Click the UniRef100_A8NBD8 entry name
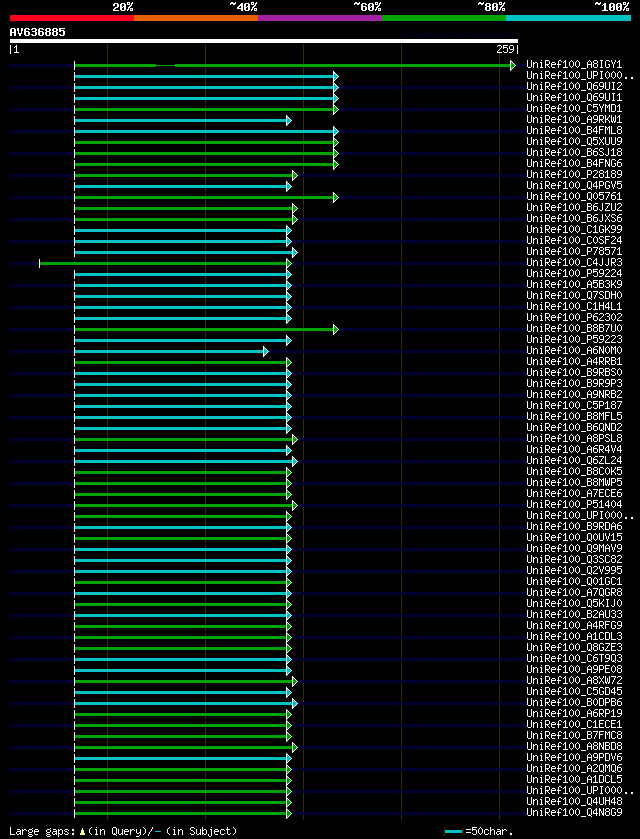The image size is (640, 839). click(x=574, y=746)
